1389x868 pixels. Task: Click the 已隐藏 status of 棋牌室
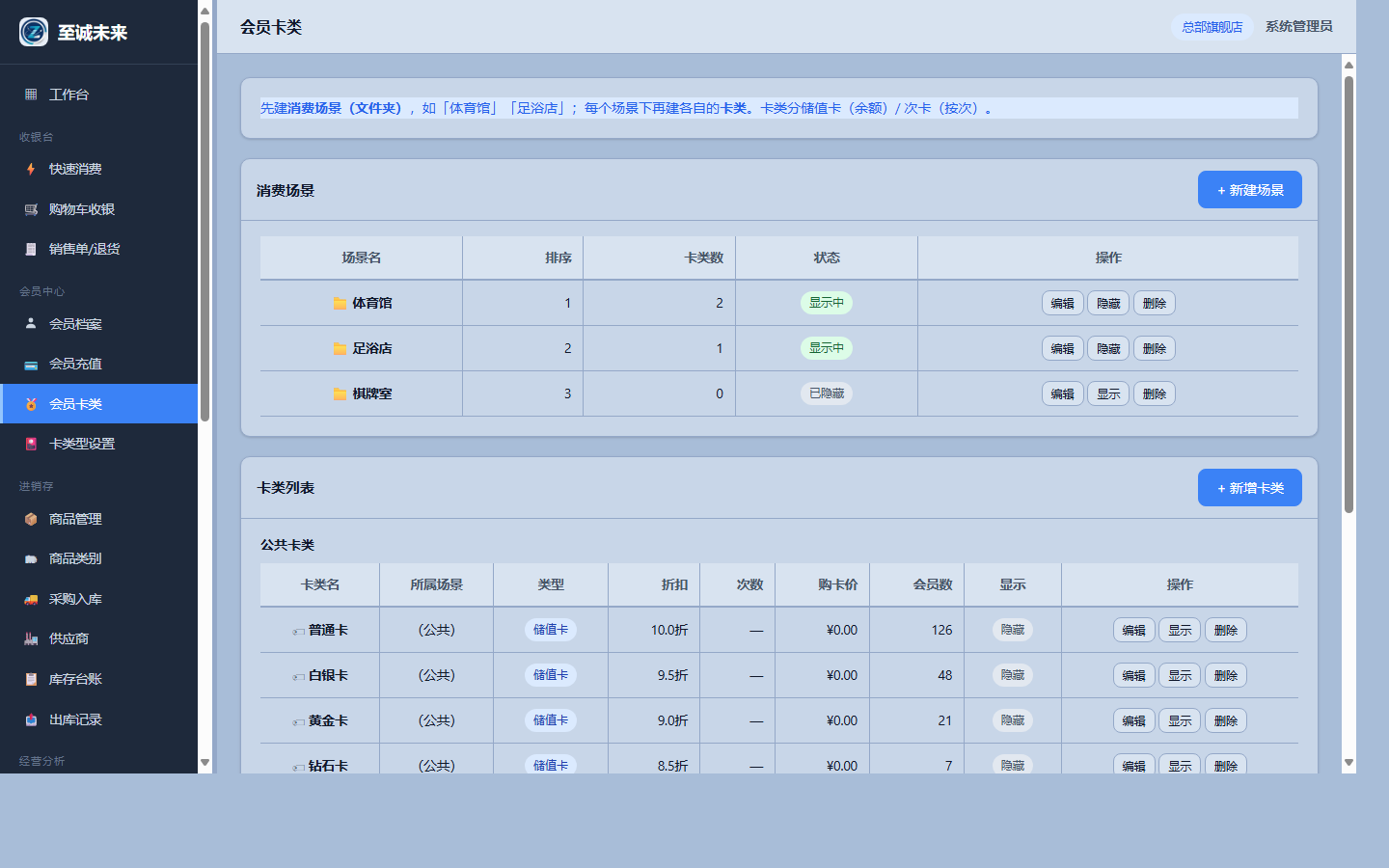(827, 393)
